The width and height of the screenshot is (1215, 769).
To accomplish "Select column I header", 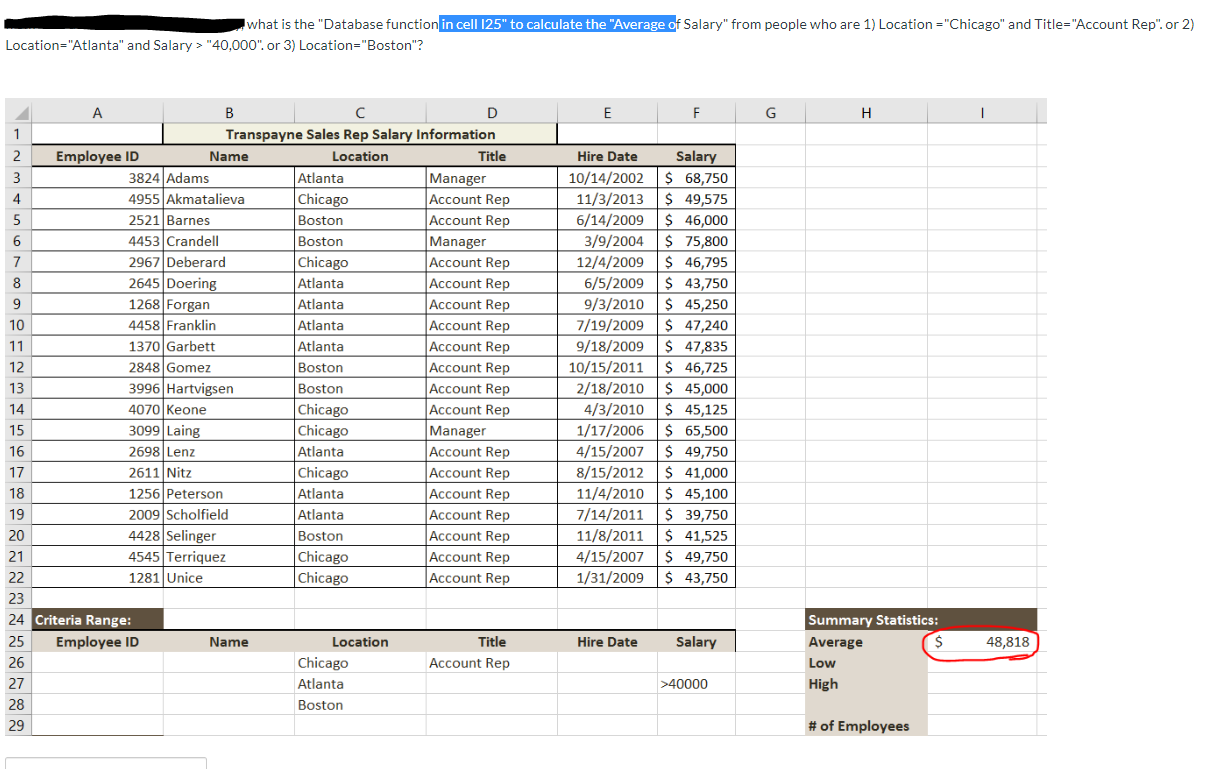I will 981,110.
